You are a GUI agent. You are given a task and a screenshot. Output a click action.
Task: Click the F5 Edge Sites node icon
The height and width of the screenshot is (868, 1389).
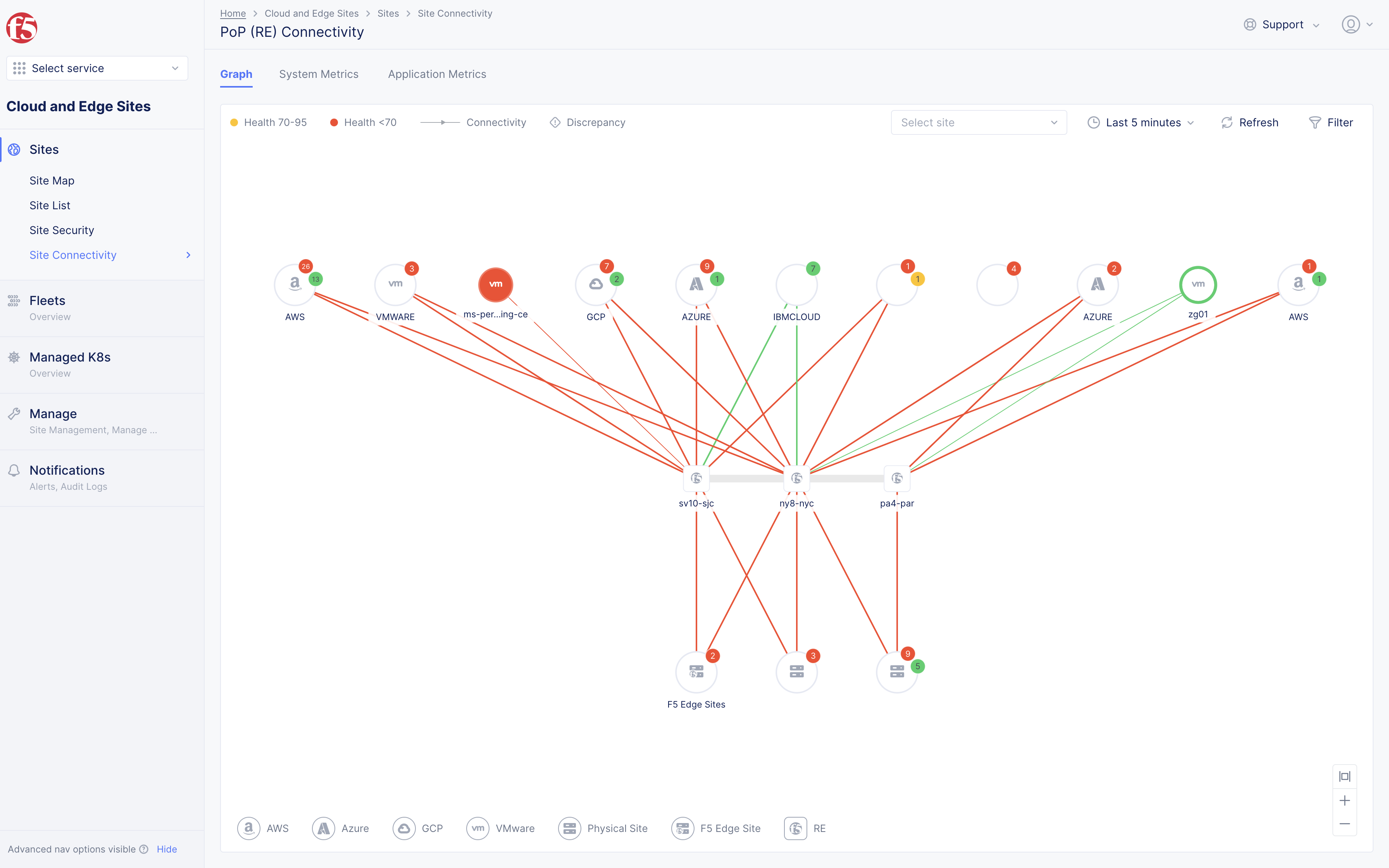[696, 672]
